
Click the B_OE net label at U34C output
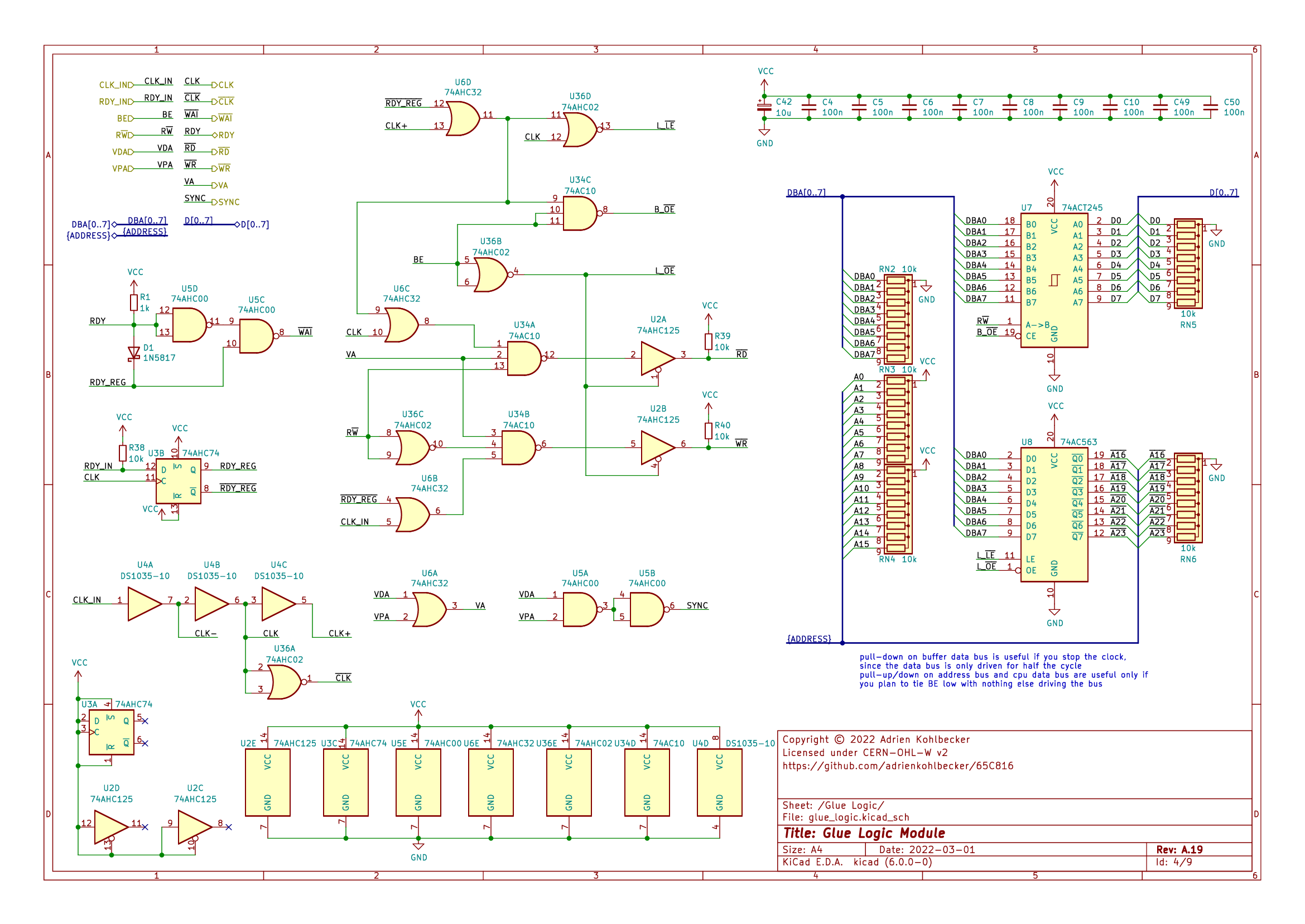664,209
